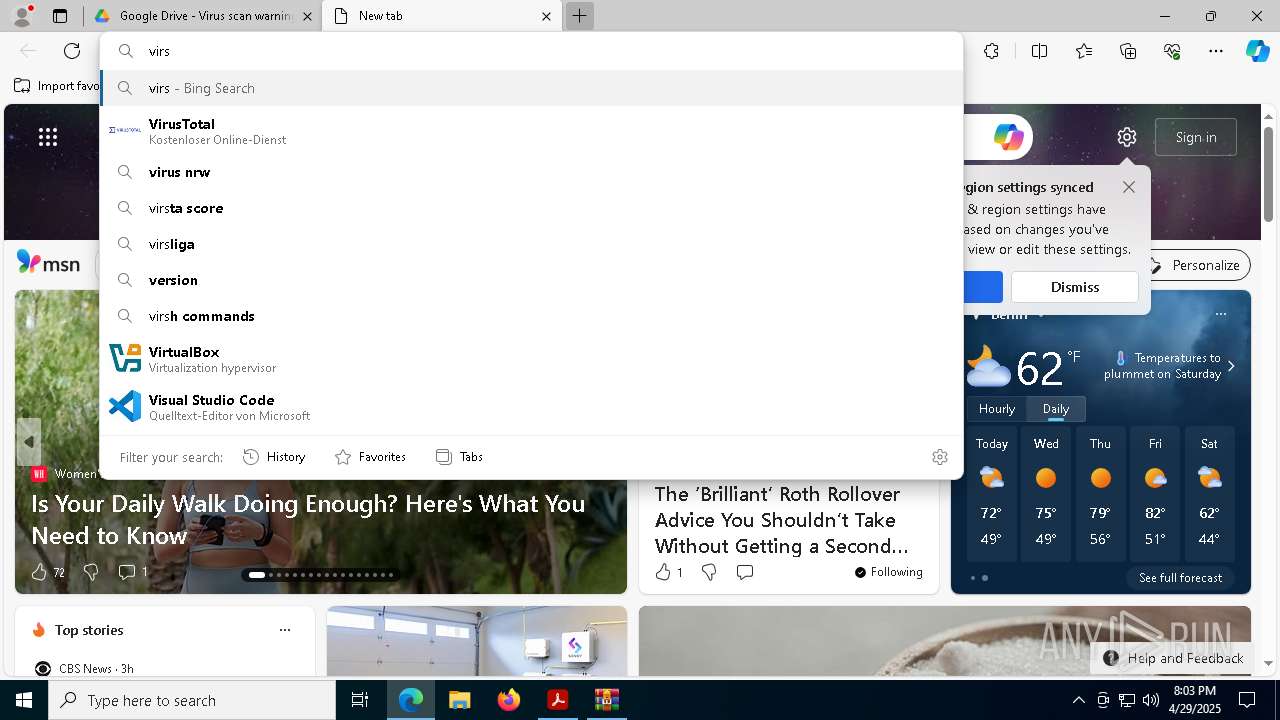Click the browser Refresh icon

pos(72,51)
